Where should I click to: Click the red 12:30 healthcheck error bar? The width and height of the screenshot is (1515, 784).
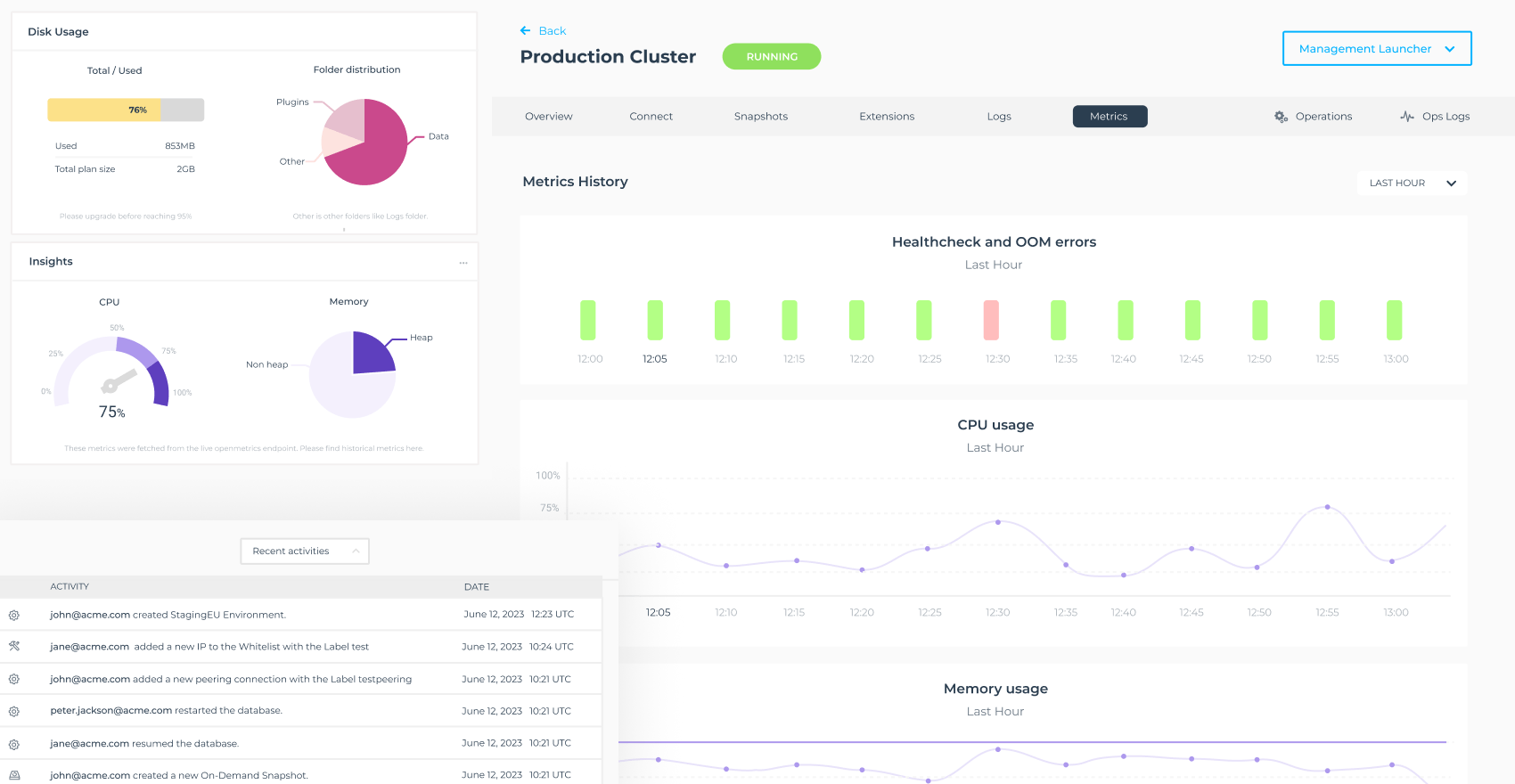(990, 320)
